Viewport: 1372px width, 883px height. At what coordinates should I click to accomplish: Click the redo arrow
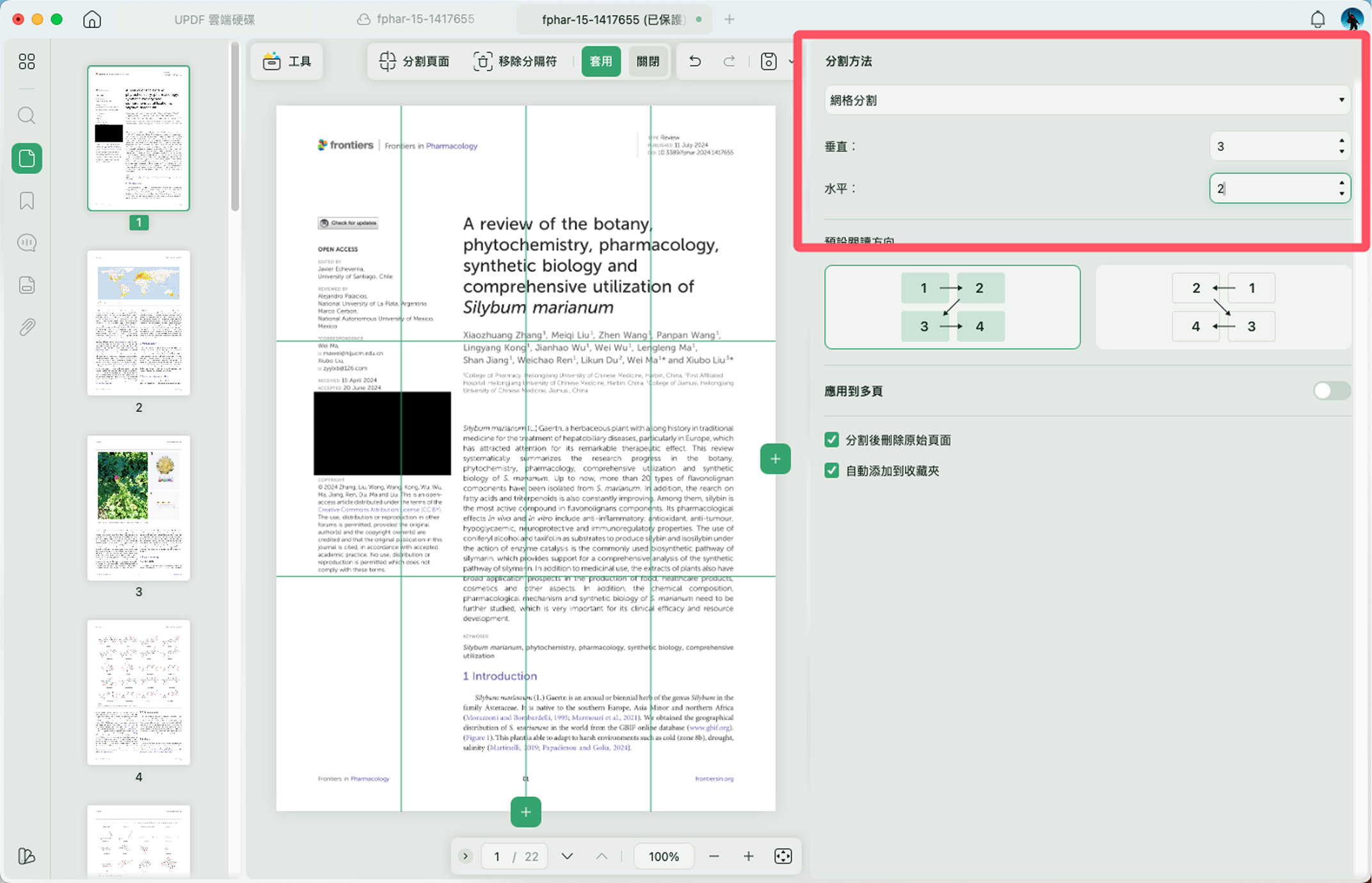(729, 61)
